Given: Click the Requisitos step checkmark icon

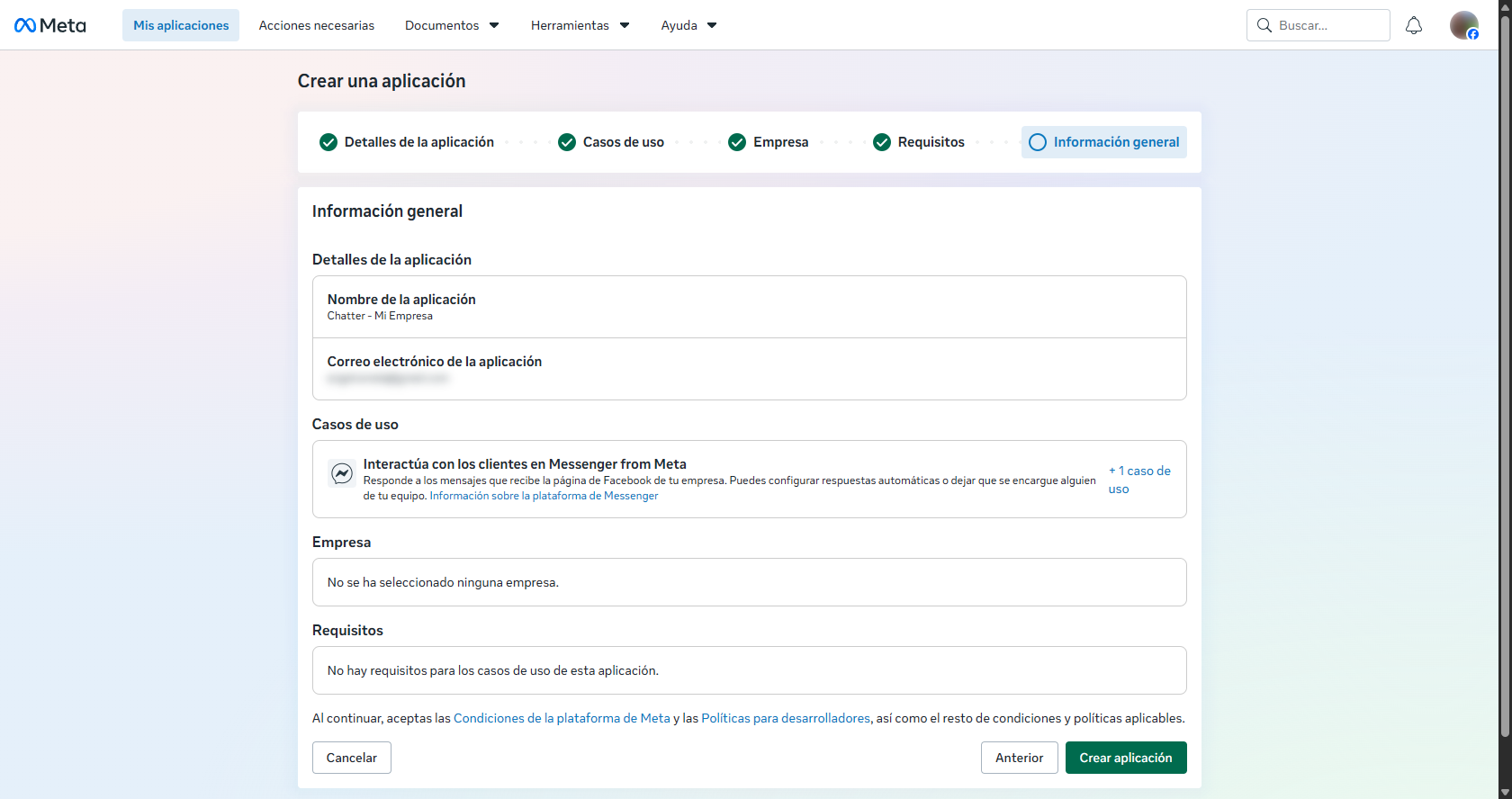Looking at the screenshot, I should [882, 142].
